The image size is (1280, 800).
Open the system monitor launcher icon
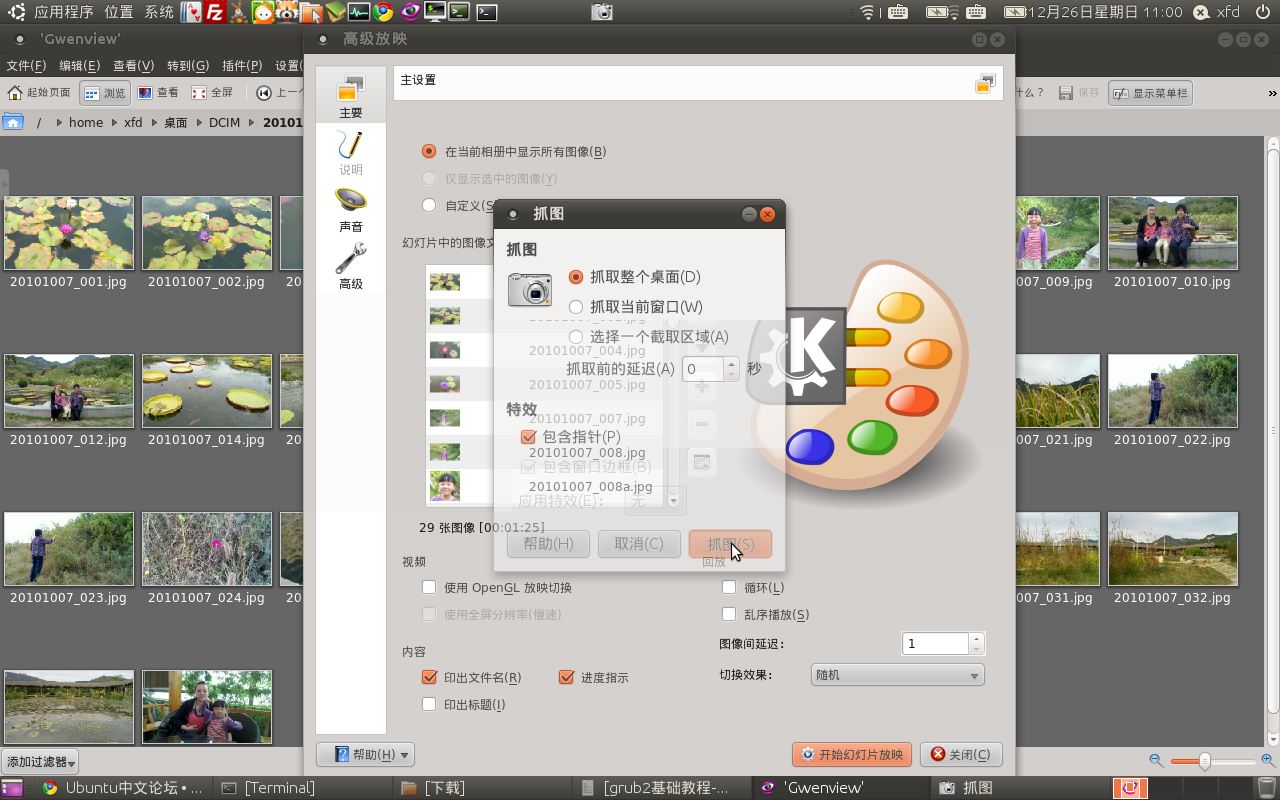coord(359,12)
